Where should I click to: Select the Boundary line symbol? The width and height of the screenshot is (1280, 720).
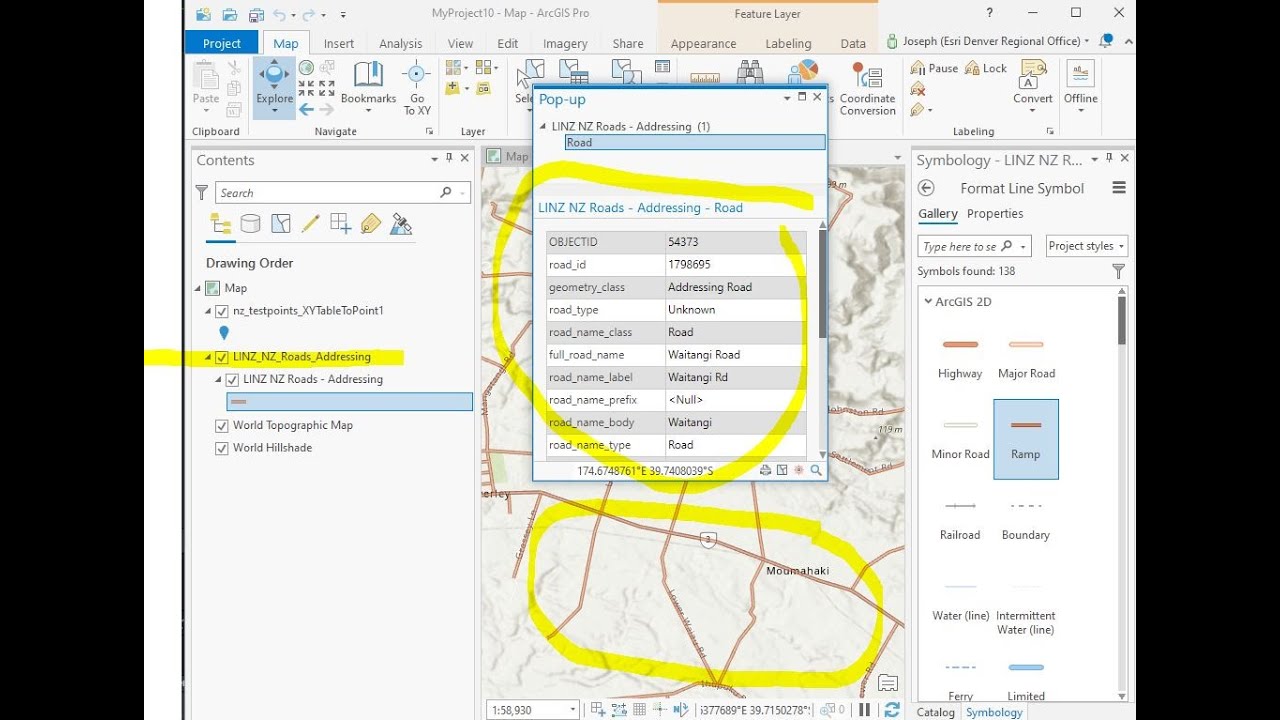click(x=1026, y=520)
